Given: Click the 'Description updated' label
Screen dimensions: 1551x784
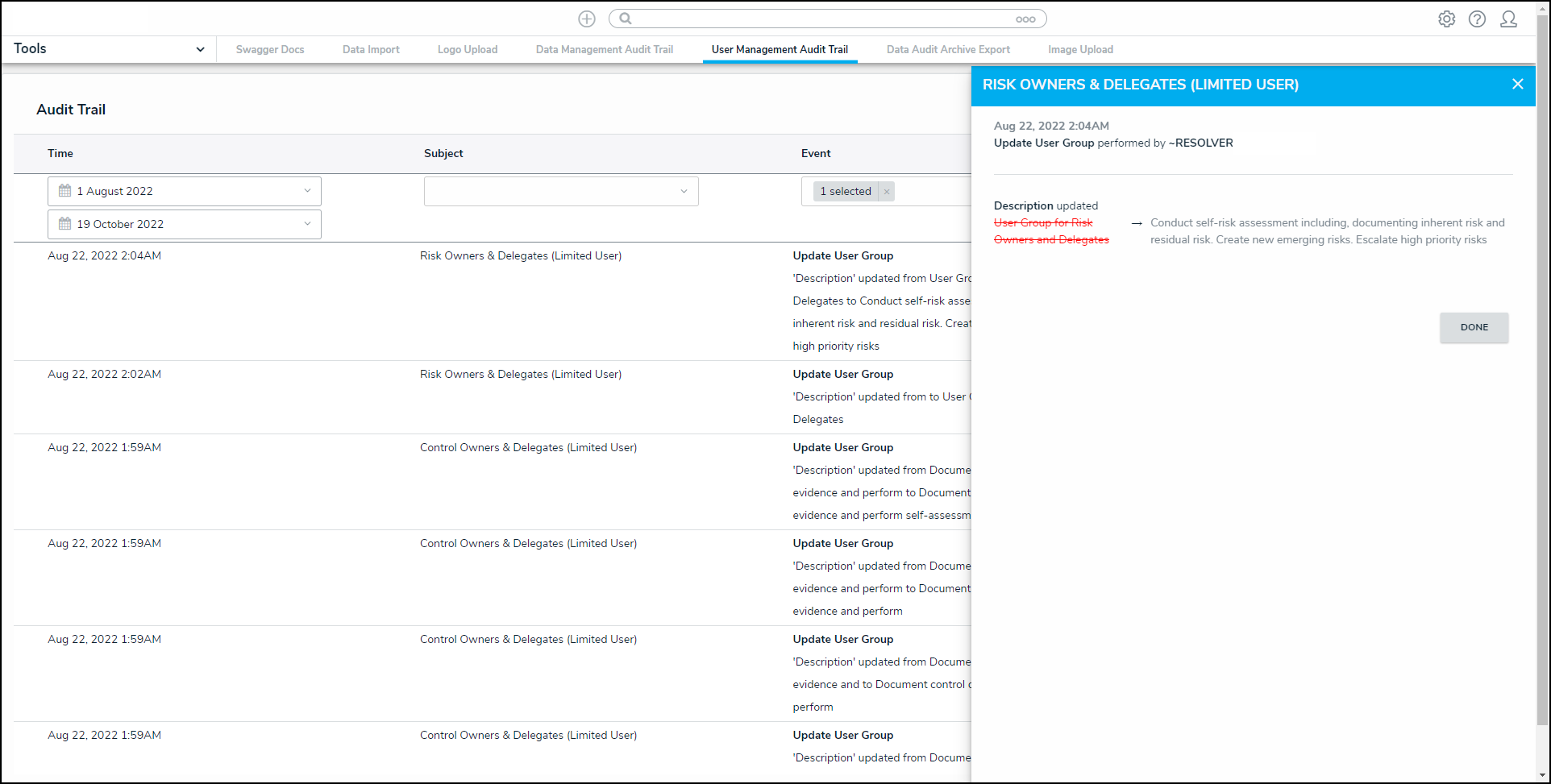Looking at the screenshot, I should pyautogui.click(x=1046, y=205).
